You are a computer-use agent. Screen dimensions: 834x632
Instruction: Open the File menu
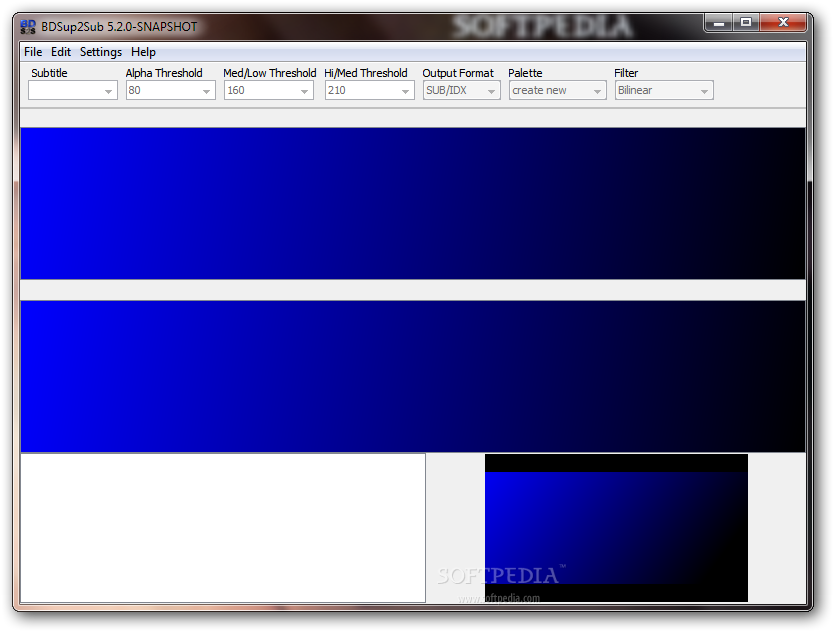33,52
